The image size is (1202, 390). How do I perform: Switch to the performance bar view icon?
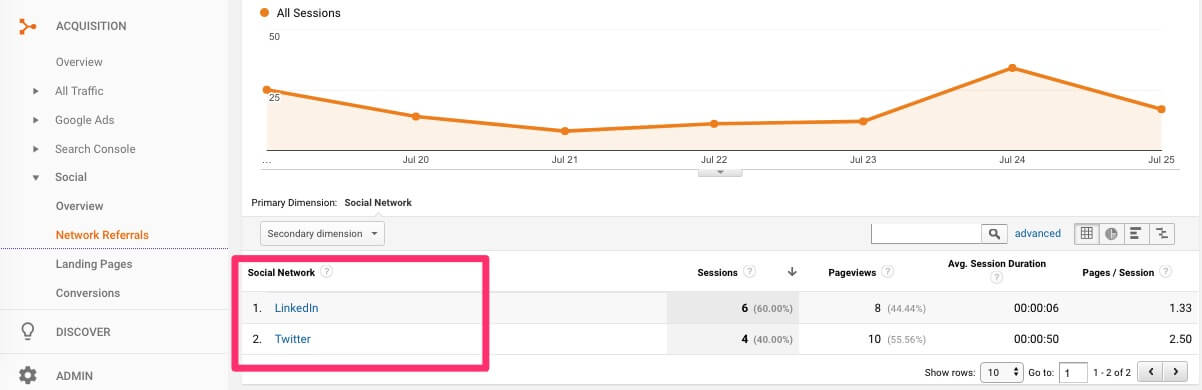click(1136, 234)
